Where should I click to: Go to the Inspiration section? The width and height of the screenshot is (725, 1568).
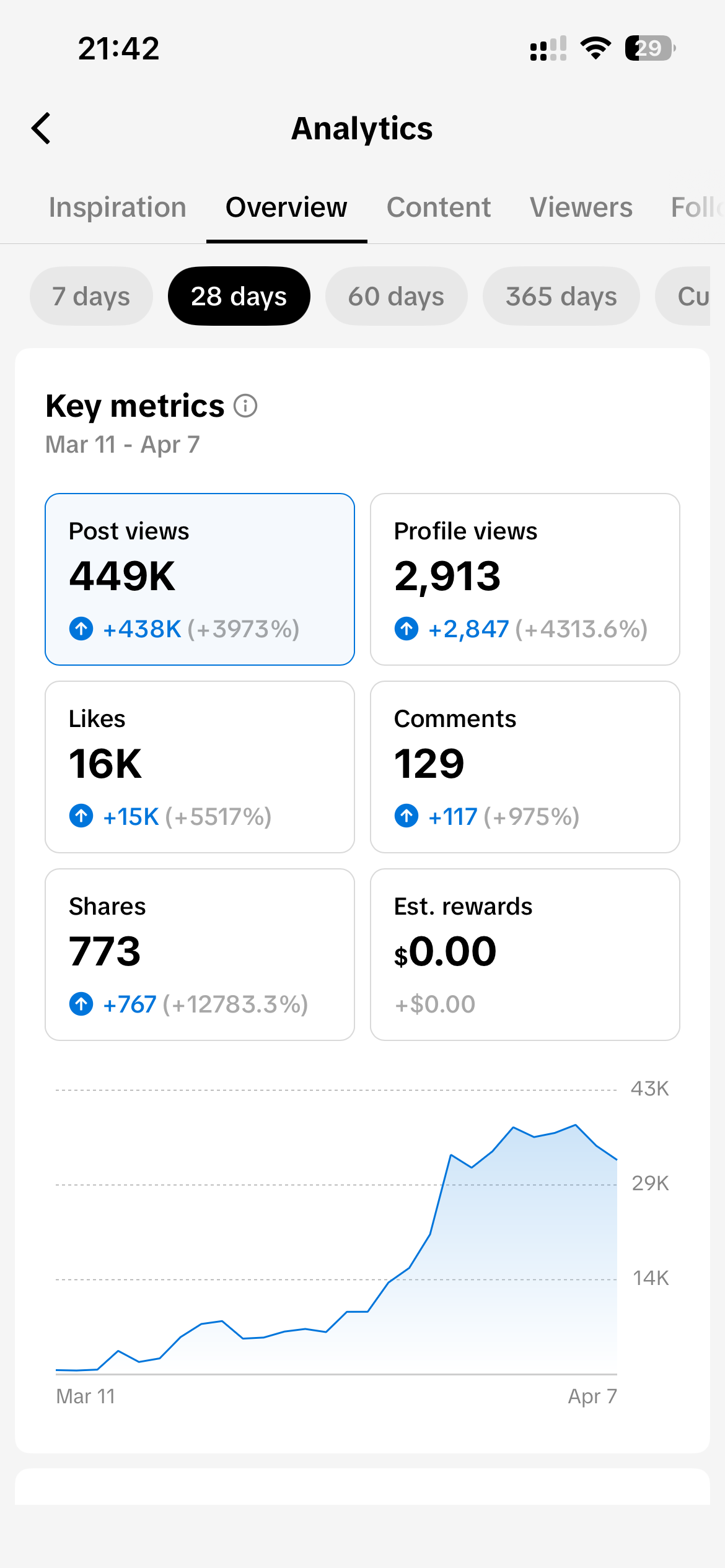(117, 207)
